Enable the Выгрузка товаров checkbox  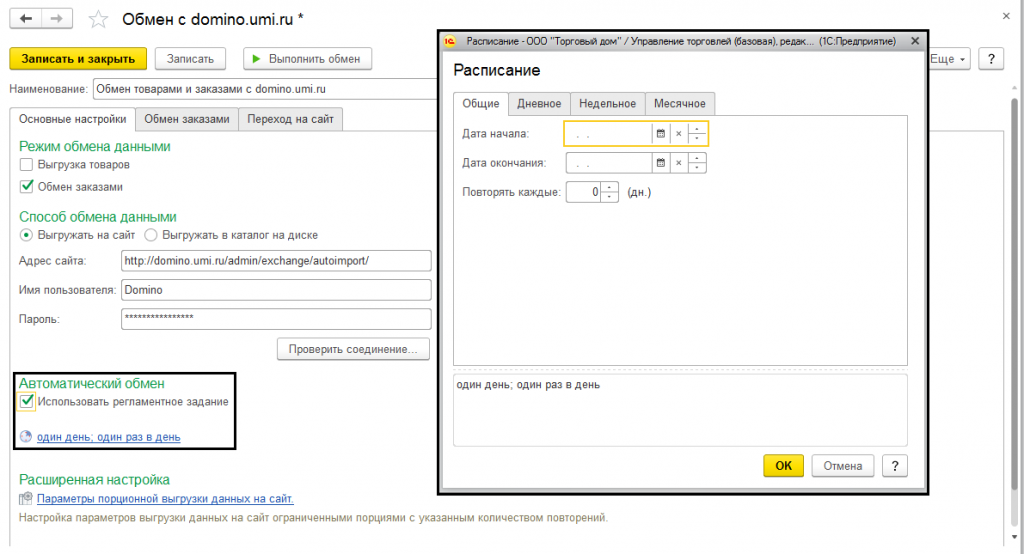point(26,165)
